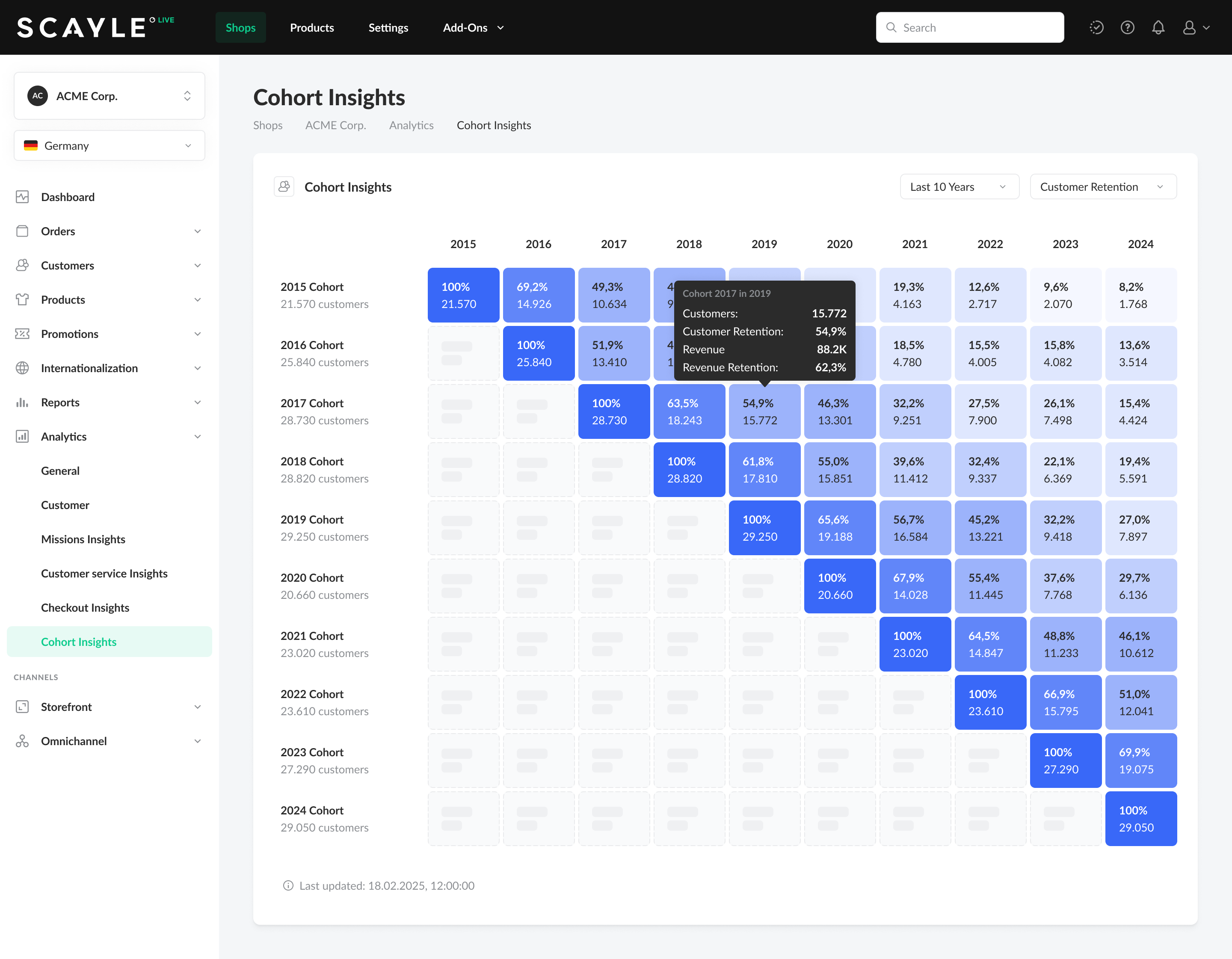Open the user account profile icon
The height and width of the screenshot is (959, 1232).
click(1190, 28)
